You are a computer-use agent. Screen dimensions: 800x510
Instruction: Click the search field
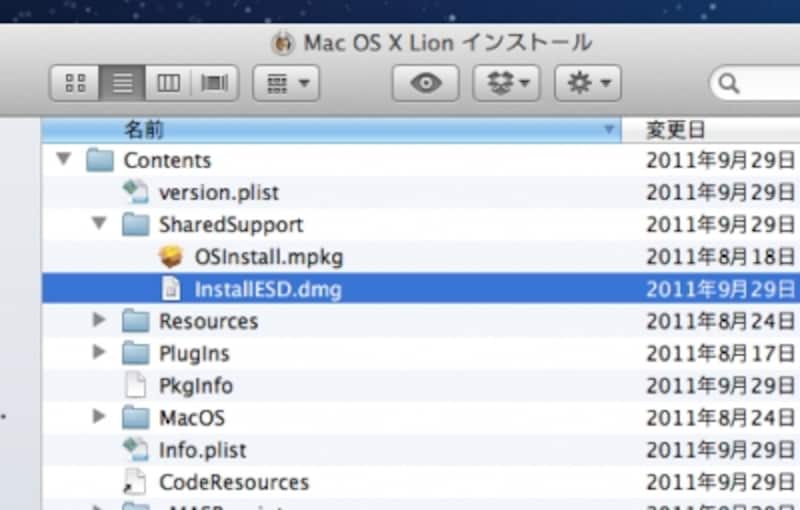click(756, 83)
